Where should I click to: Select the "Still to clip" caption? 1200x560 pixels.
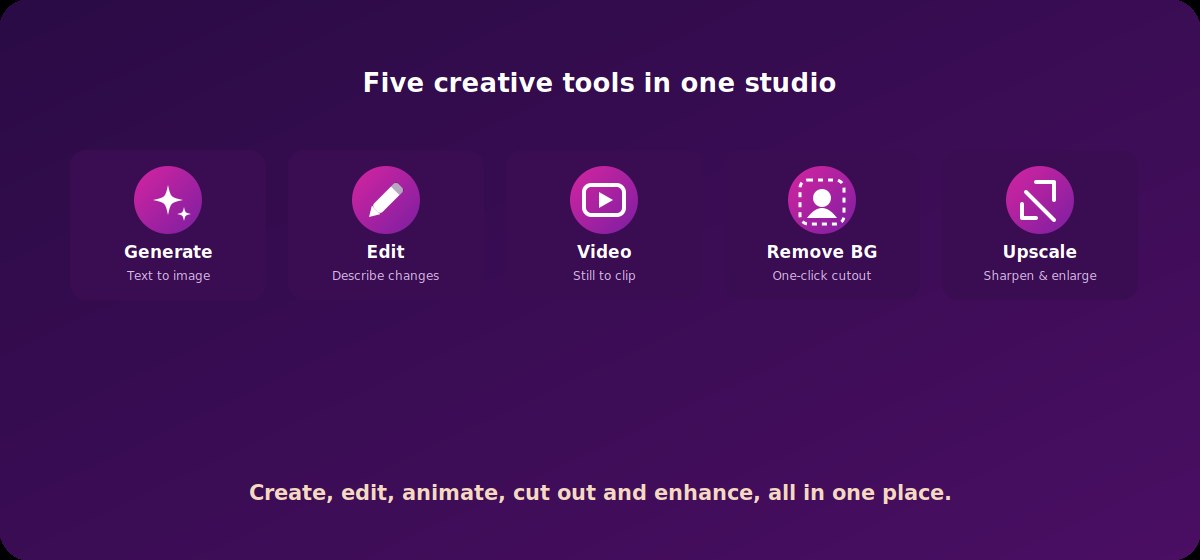coord(604,276)
